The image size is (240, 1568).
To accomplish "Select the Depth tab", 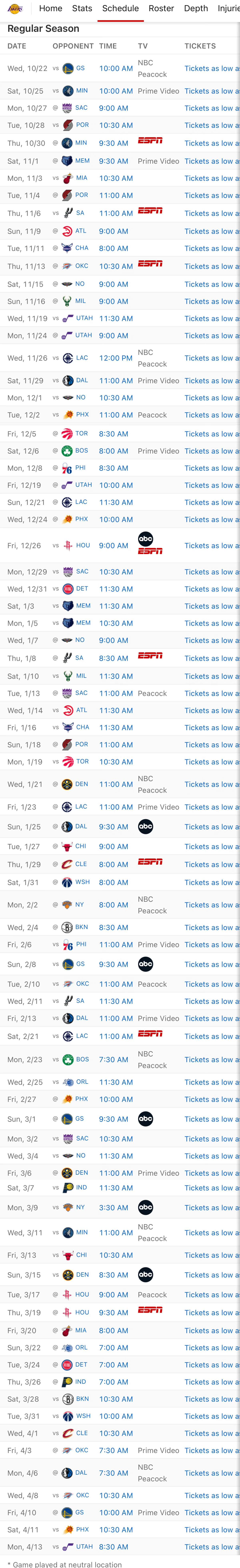I will point(196,9).
